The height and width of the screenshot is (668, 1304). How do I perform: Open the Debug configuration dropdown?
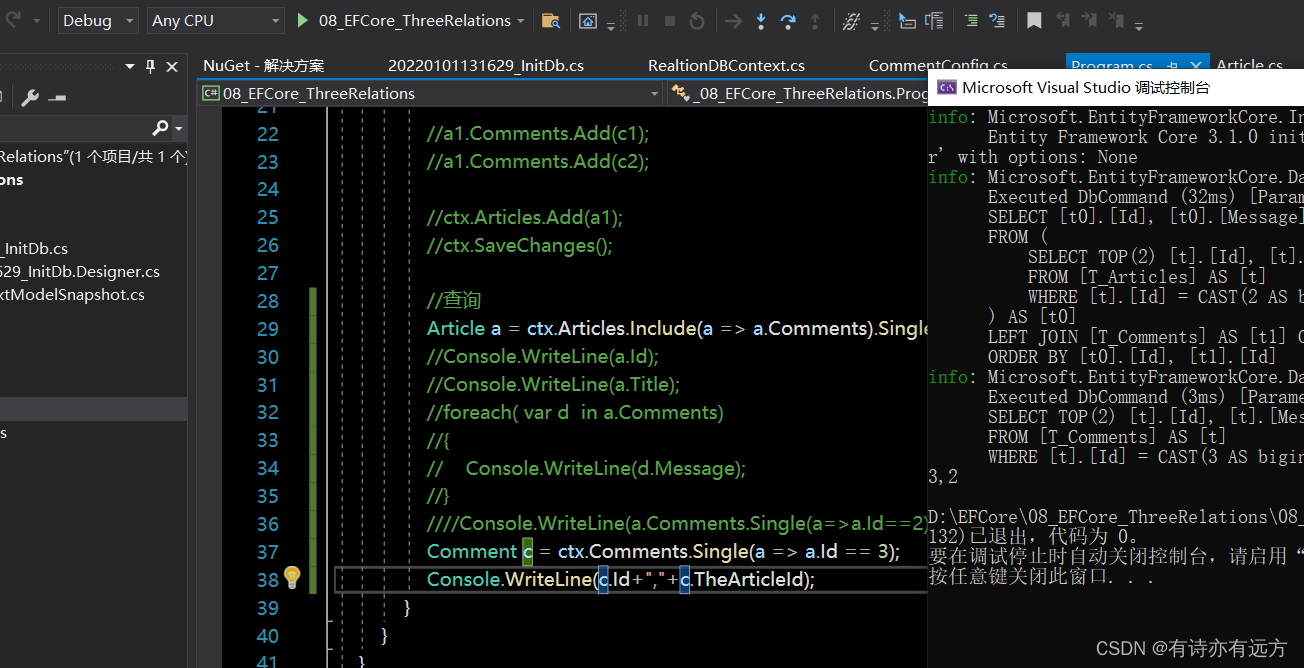pos(97,20)
